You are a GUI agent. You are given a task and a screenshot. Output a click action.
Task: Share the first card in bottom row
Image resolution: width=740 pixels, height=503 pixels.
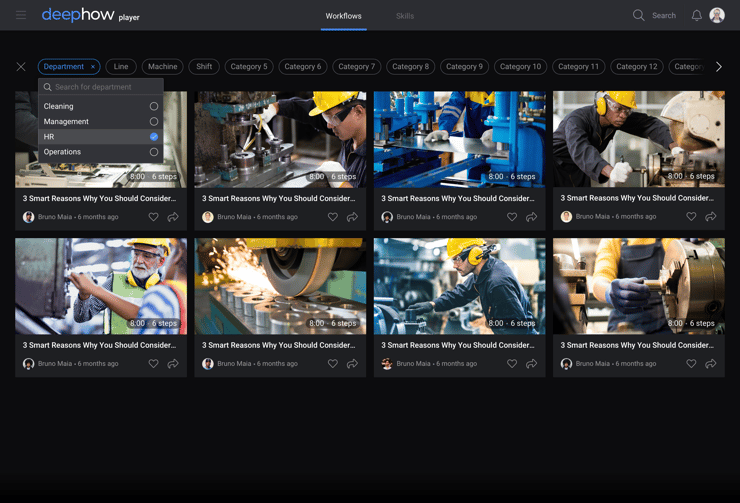[173, 364]
